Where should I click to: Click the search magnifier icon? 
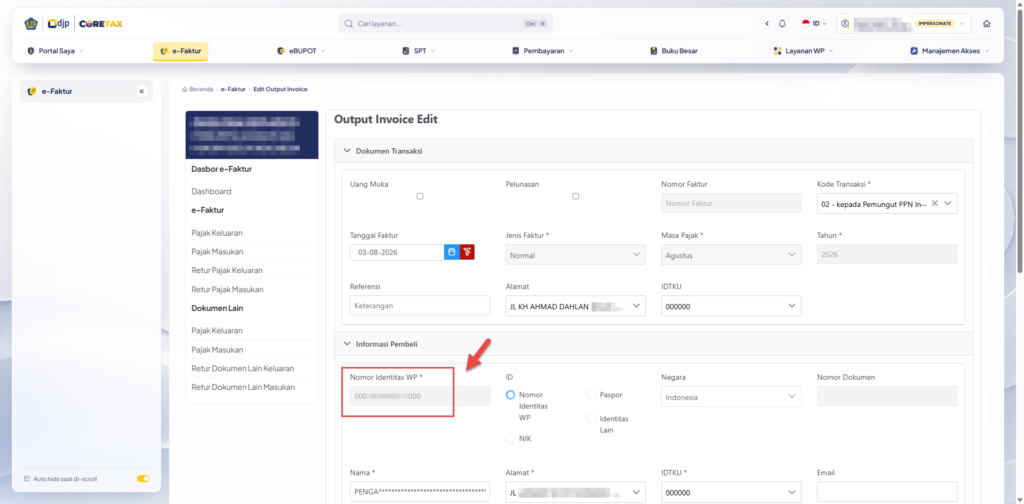[349, 24]
